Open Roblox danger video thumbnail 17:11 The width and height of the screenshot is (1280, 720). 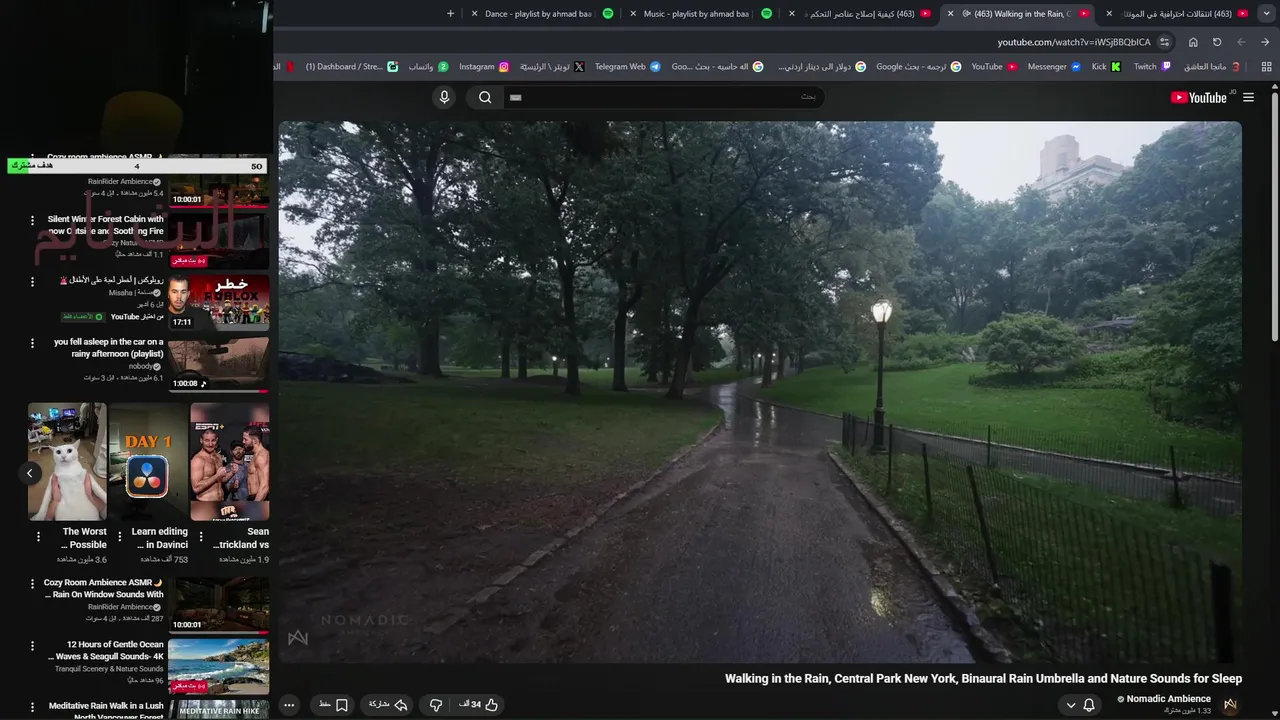click(x=218, y=302)
